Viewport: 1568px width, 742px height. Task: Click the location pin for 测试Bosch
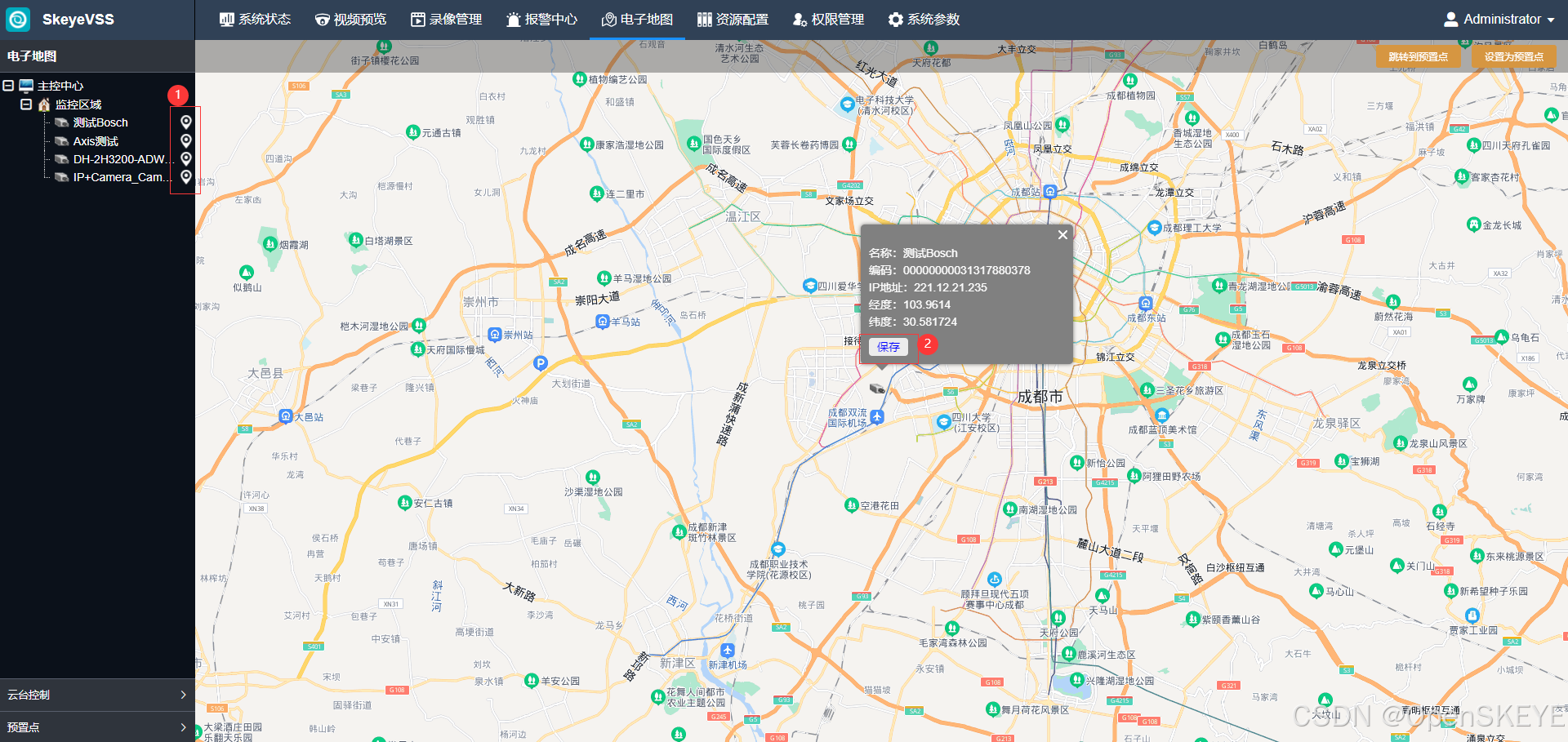tap(186, 122)
